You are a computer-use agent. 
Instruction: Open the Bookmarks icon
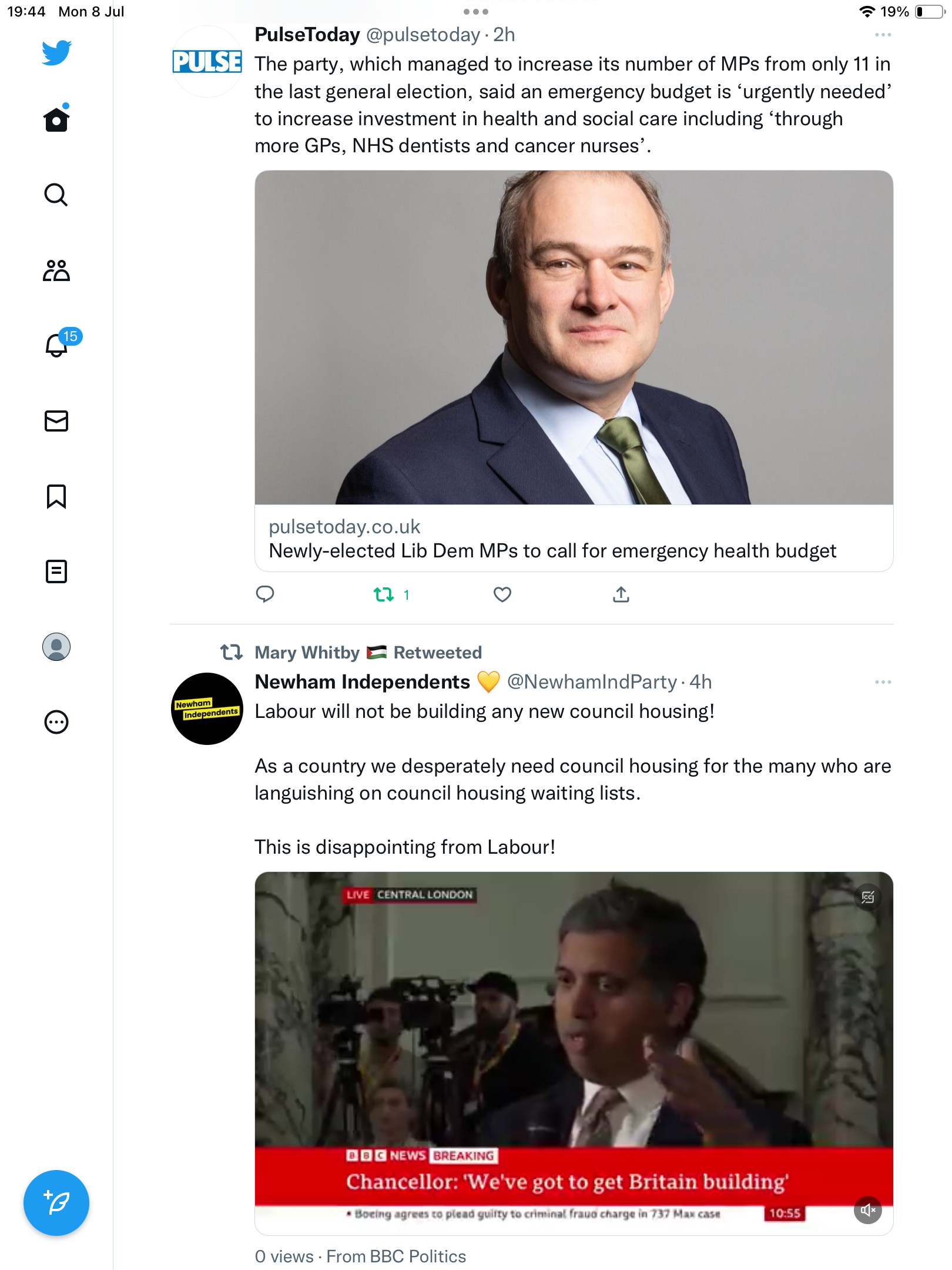(56, 496)
